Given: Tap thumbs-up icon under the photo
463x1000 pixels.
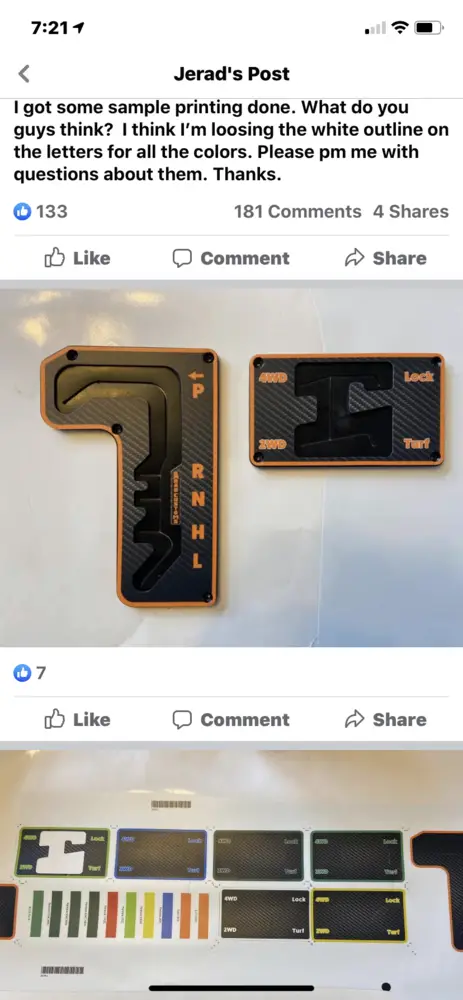Looking at the screenshot, I should [55, 719].
